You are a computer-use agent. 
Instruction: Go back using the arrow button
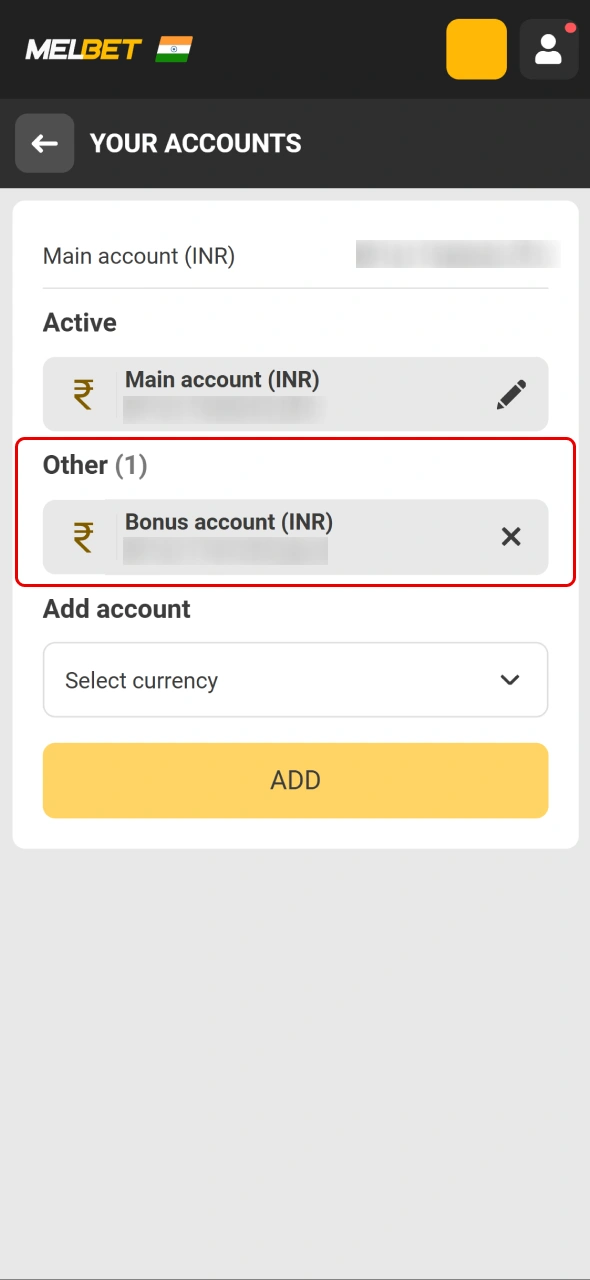tap(44, 143)
